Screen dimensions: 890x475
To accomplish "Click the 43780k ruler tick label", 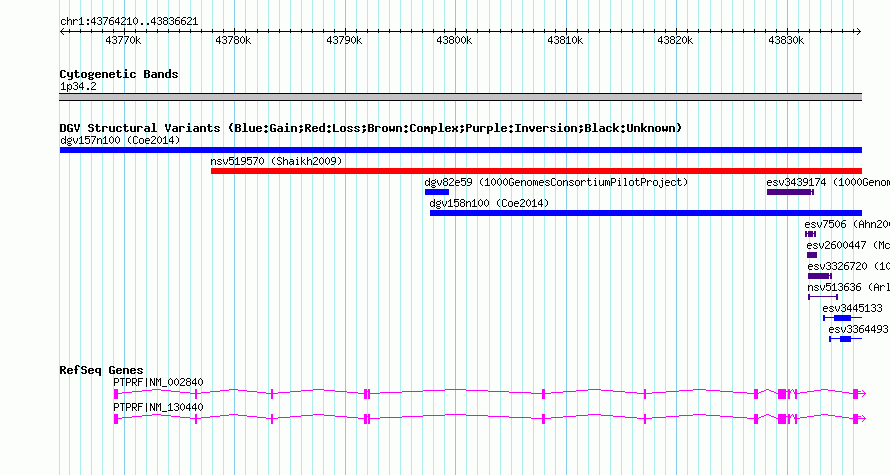I will [233, 40].
